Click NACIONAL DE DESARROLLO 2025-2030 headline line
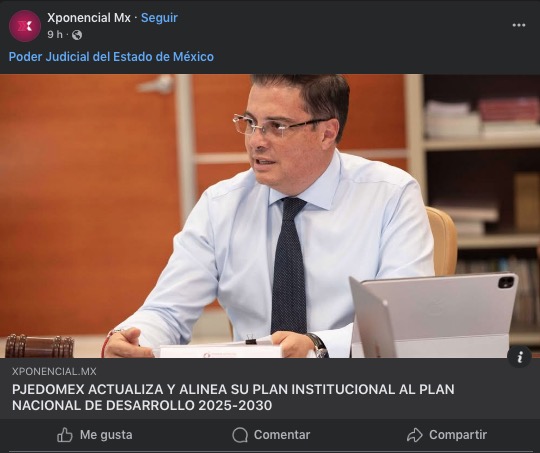 (x=142, y=405)
